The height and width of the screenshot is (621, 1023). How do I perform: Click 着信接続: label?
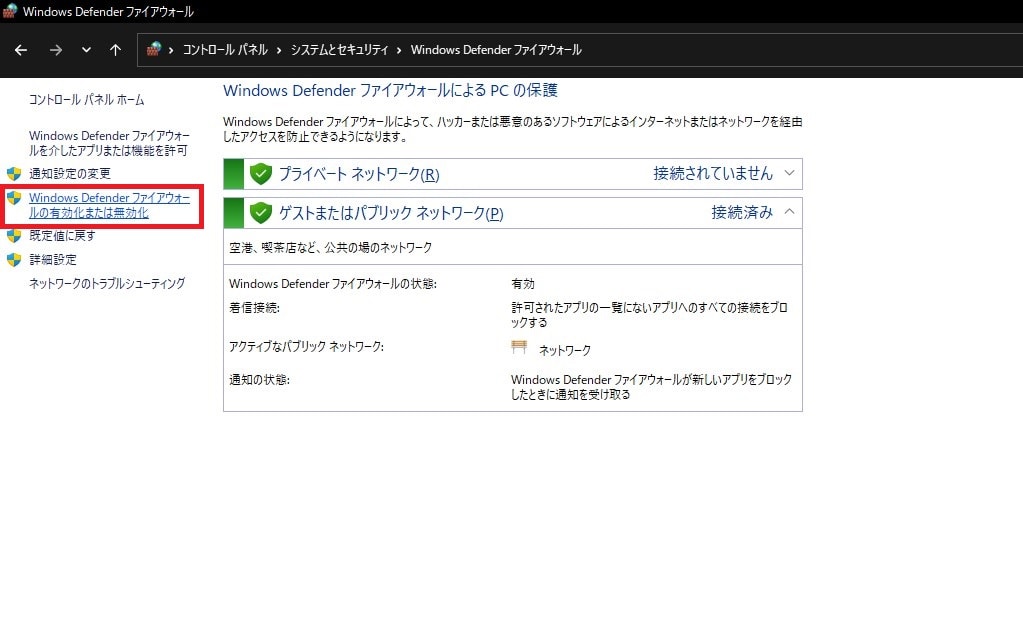coord(254,308)
